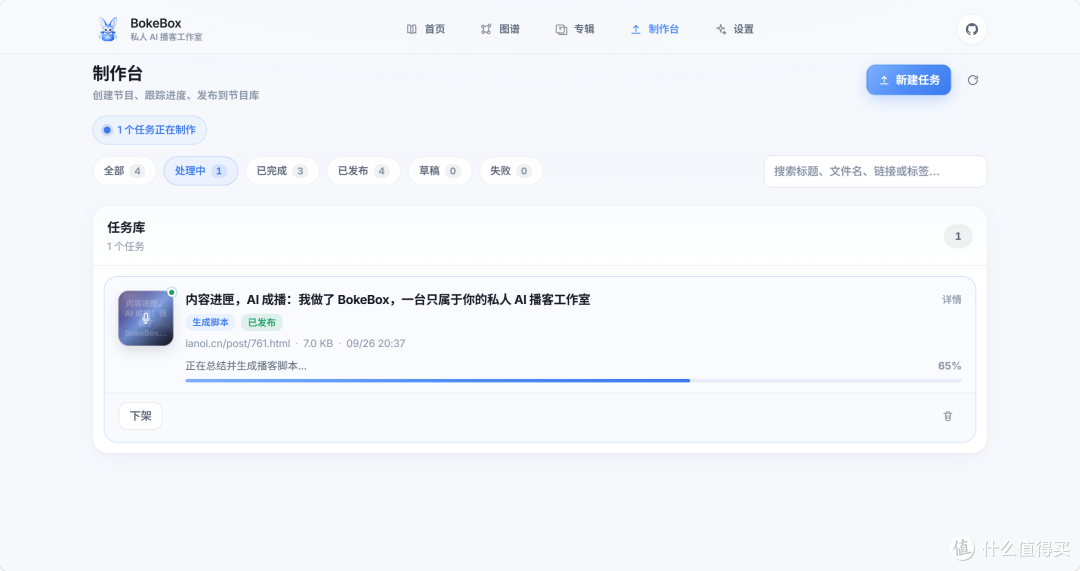1080x571 pixels.
Task: Click the refresh tasks icon
Action: (973, 80)
